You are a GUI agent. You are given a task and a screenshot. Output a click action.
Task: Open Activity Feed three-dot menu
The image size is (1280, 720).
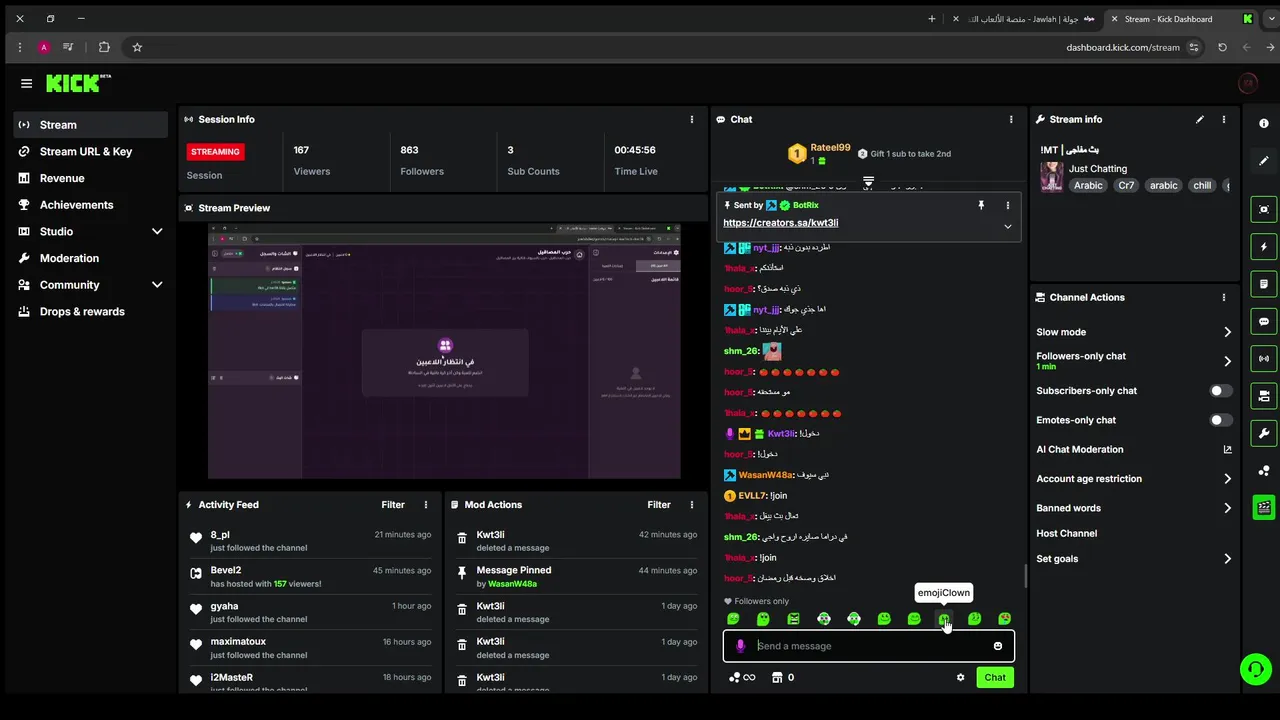tap(426, 505)
